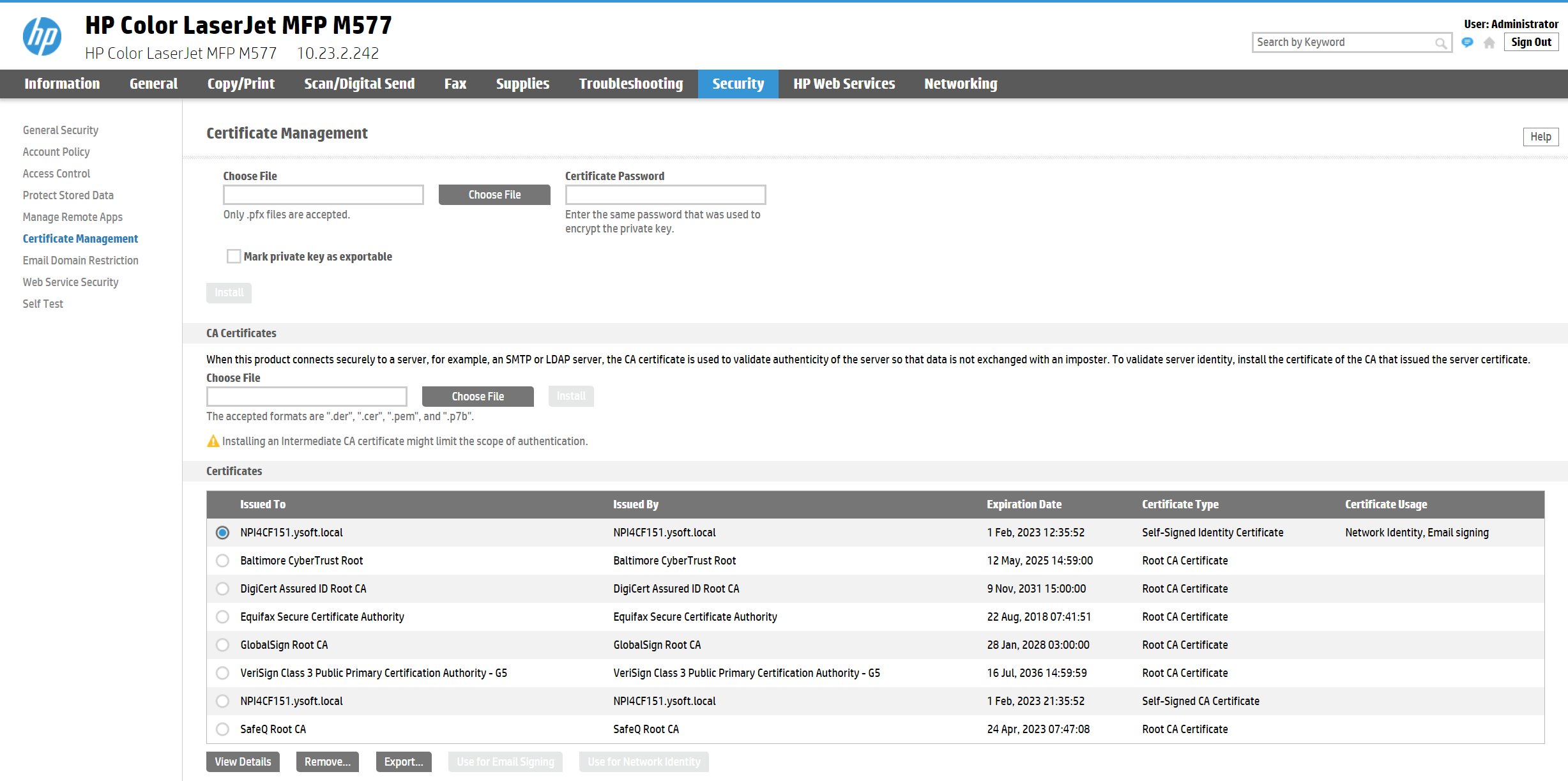Viewport: 1568px width, 781px height.
Task: Select the SafeQ Root CA certificate
Action: (x=222, y=729)
